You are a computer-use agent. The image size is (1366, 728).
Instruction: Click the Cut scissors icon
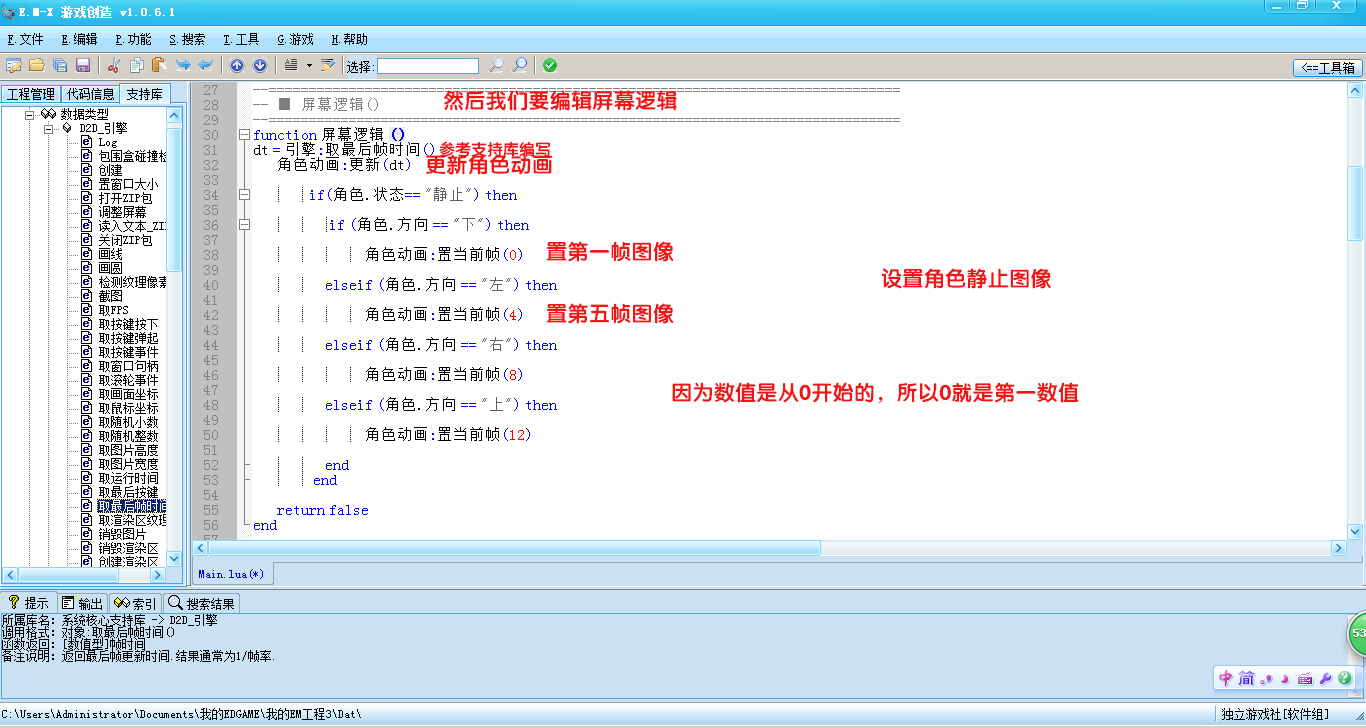click(x=114, y=66)
